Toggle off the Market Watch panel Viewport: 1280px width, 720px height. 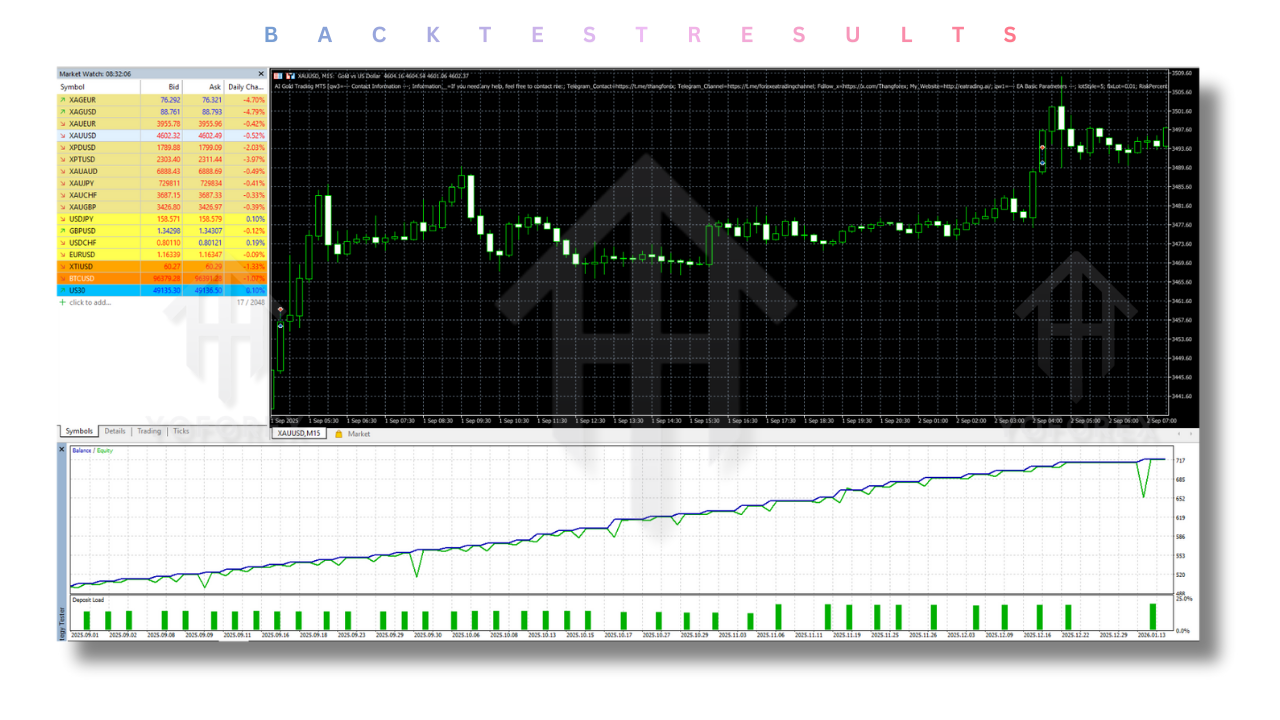[261, 73]
